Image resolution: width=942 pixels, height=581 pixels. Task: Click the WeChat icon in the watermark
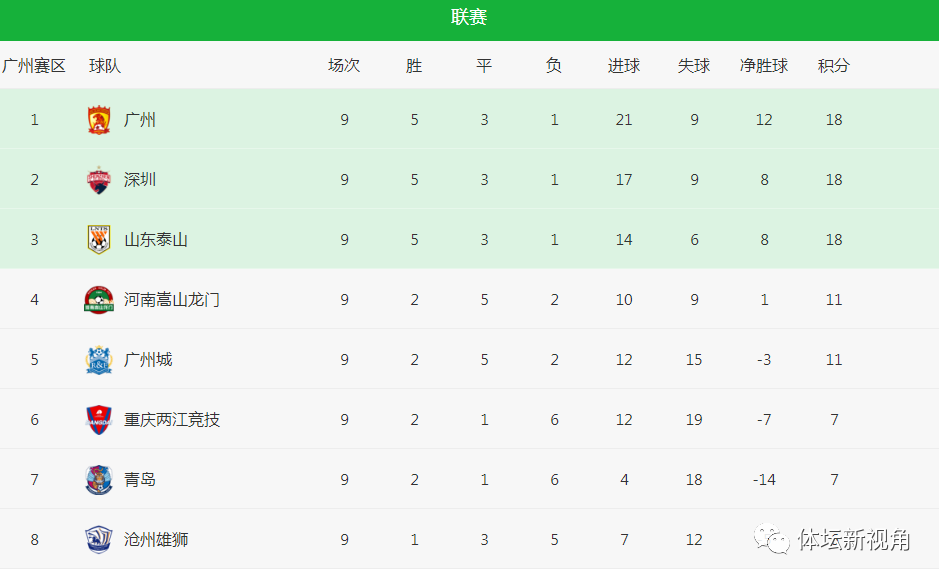point(772,539)
